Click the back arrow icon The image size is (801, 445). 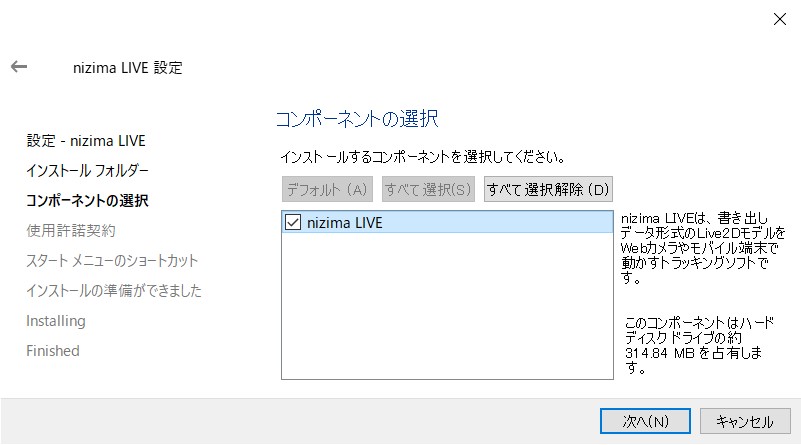coord(19,67)
